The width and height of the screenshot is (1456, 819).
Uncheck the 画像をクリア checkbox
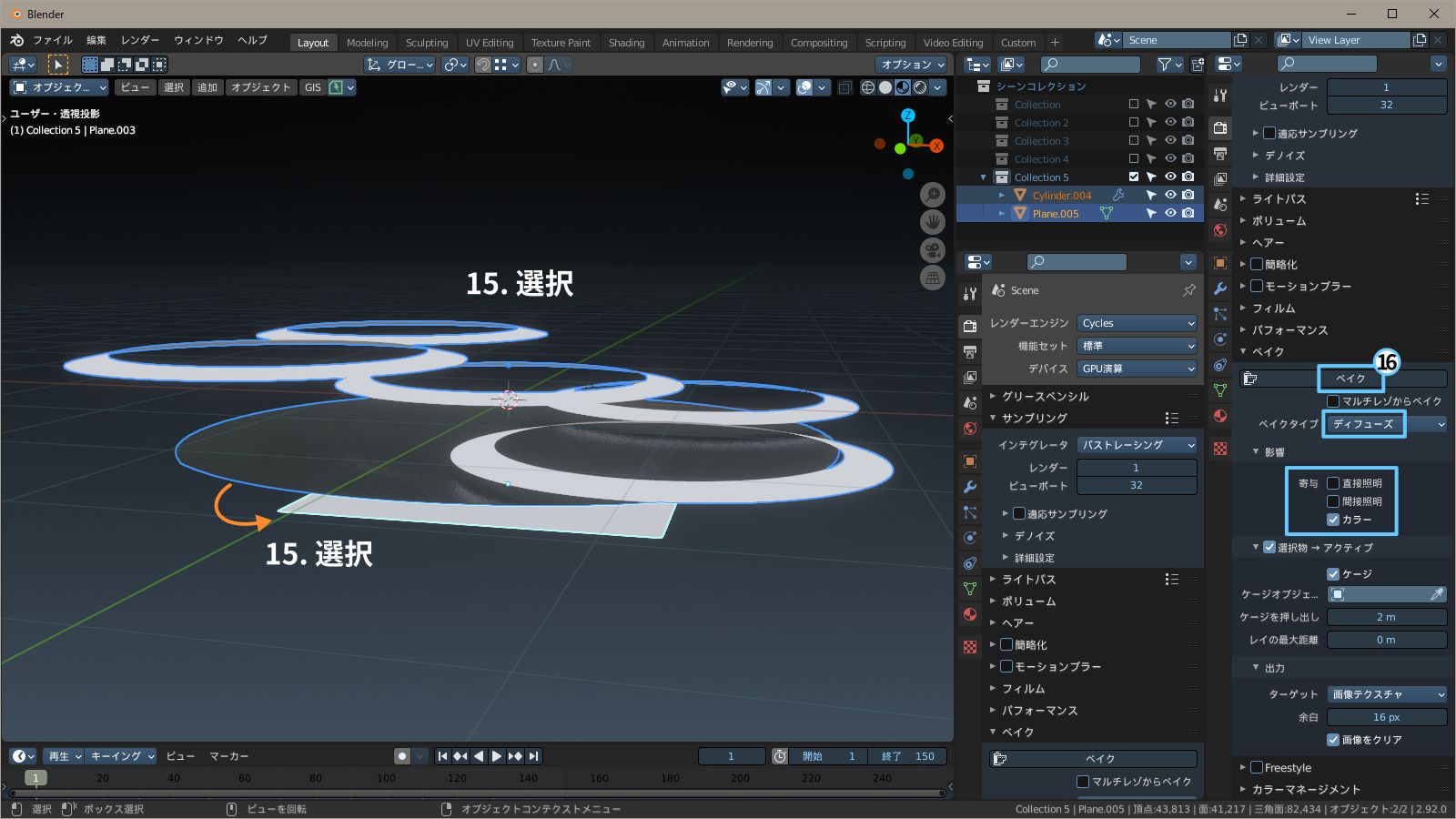click(1333, 740)
